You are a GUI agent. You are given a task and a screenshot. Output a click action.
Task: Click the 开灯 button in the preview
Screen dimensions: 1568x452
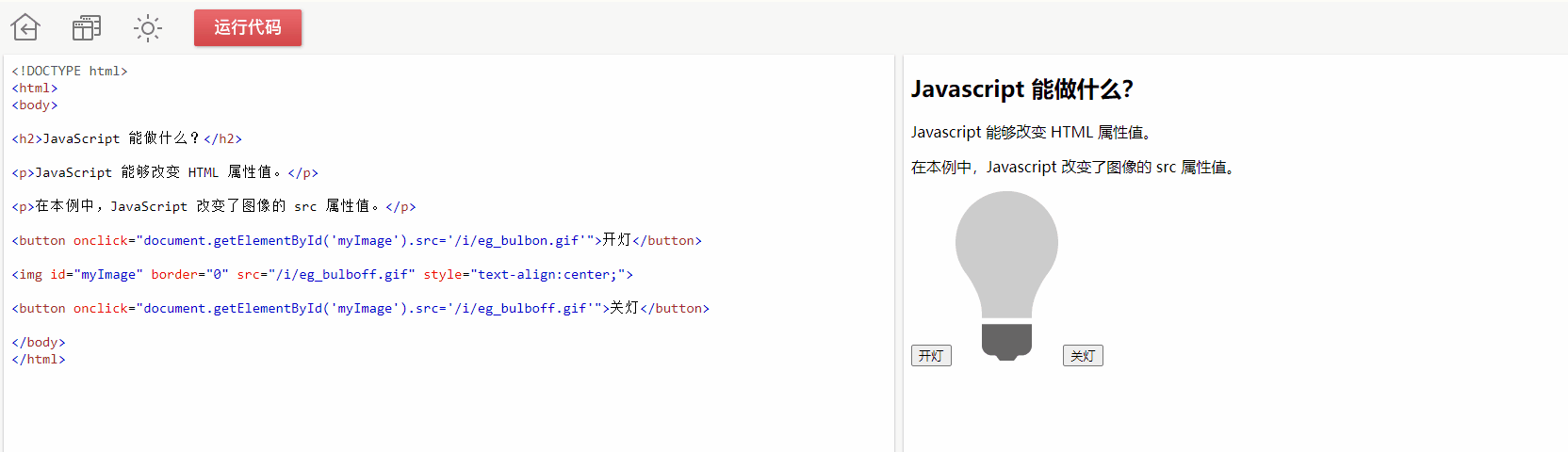(931, 356)
